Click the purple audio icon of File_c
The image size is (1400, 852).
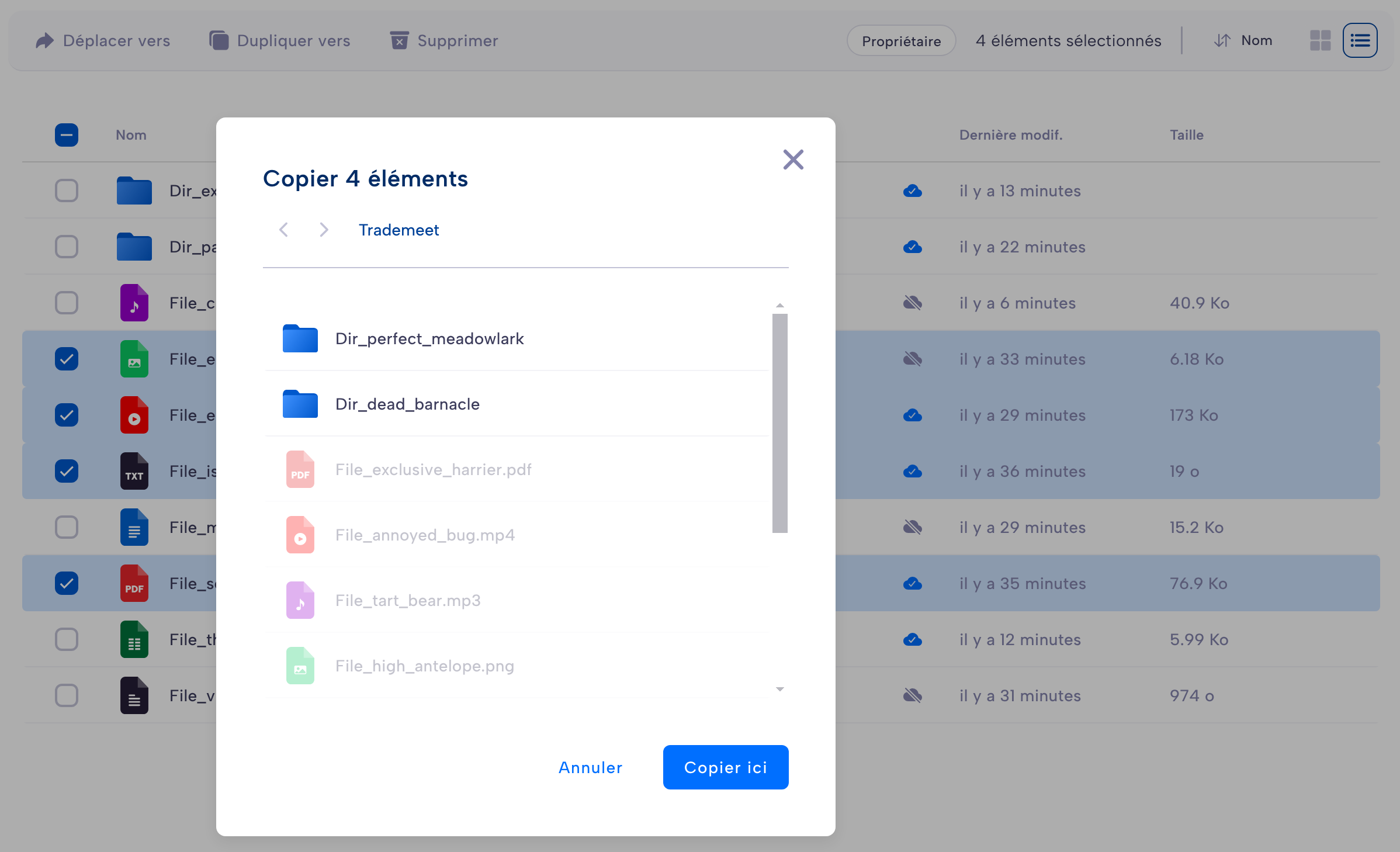point(134,303)
